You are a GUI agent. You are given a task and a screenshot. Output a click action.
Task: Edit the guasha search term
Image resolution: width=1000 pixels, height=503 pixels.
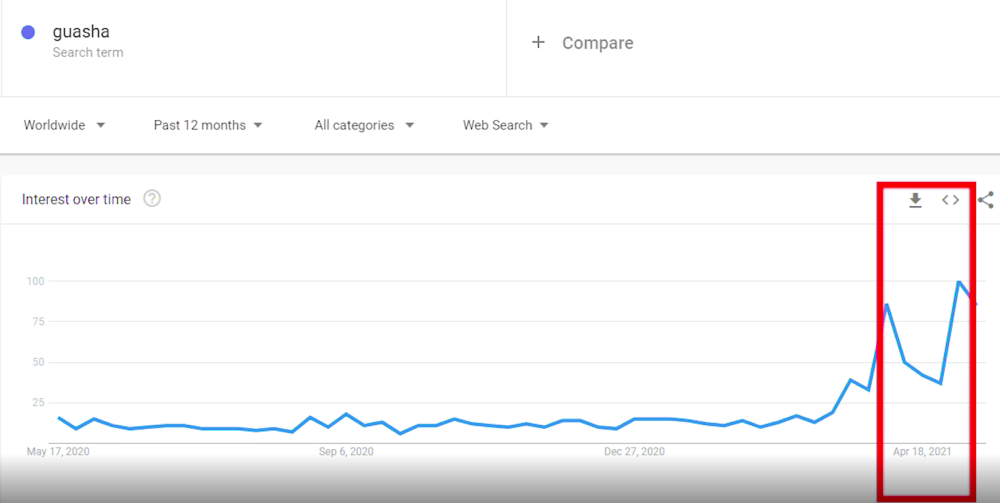pyautogui.click(x=81, y=32)
